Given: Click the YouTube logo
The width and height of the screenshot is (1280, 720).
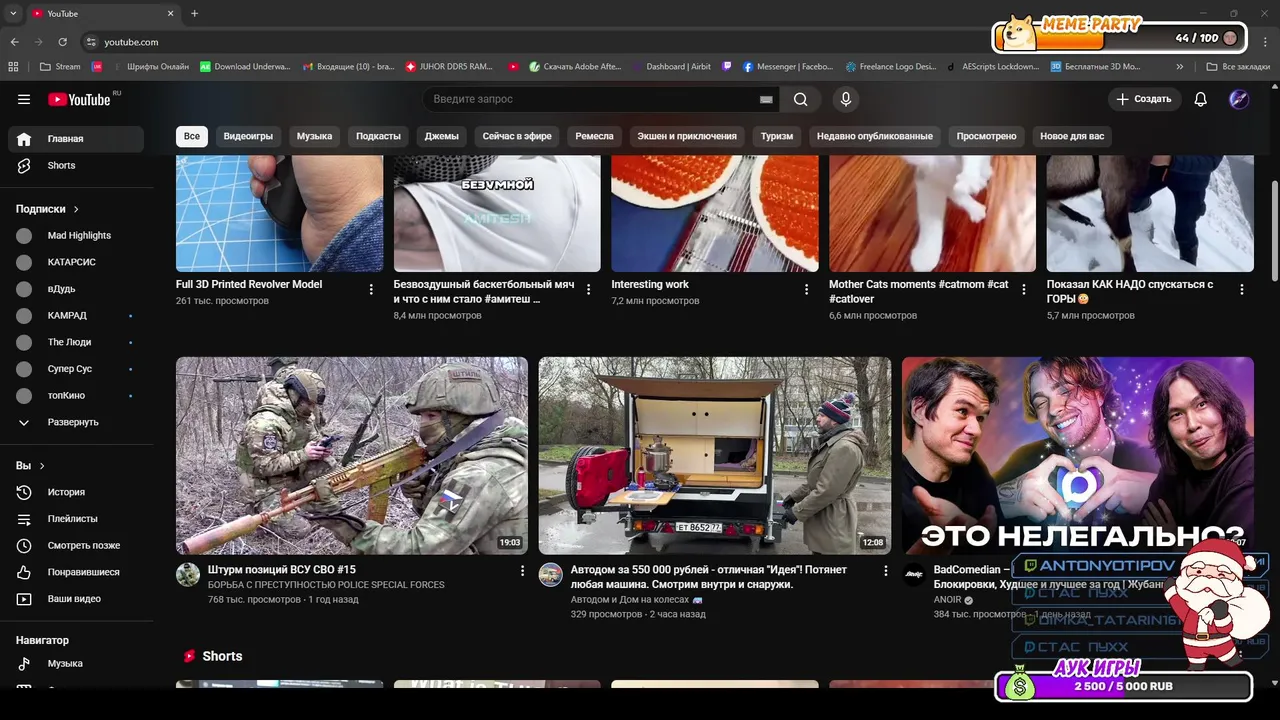Looking at the screenshot, I should [x=80, y=99].
